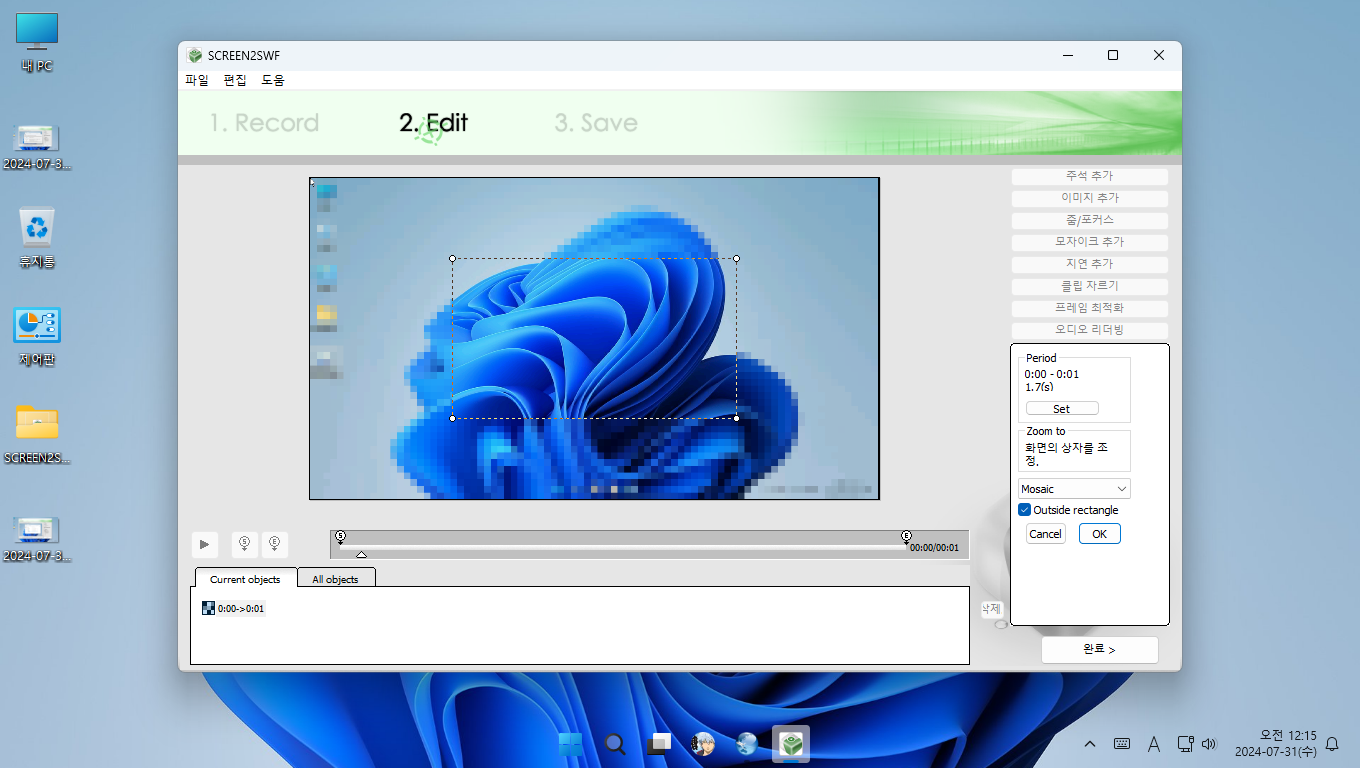Image resolution: width=1360 pixels, height=768 pixels.
Task: Open network status from the tray
Action: [1185, 744]
